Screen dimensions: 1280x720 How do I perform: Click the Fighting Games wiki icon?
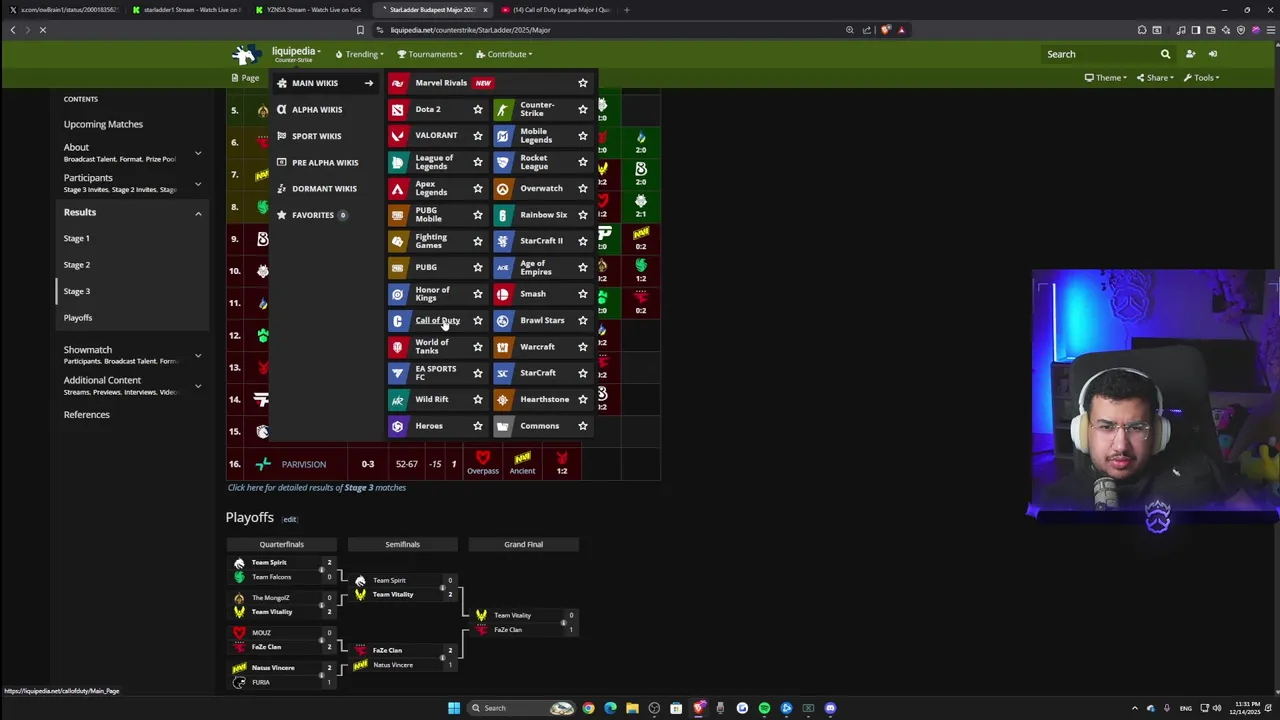[398, 241]
